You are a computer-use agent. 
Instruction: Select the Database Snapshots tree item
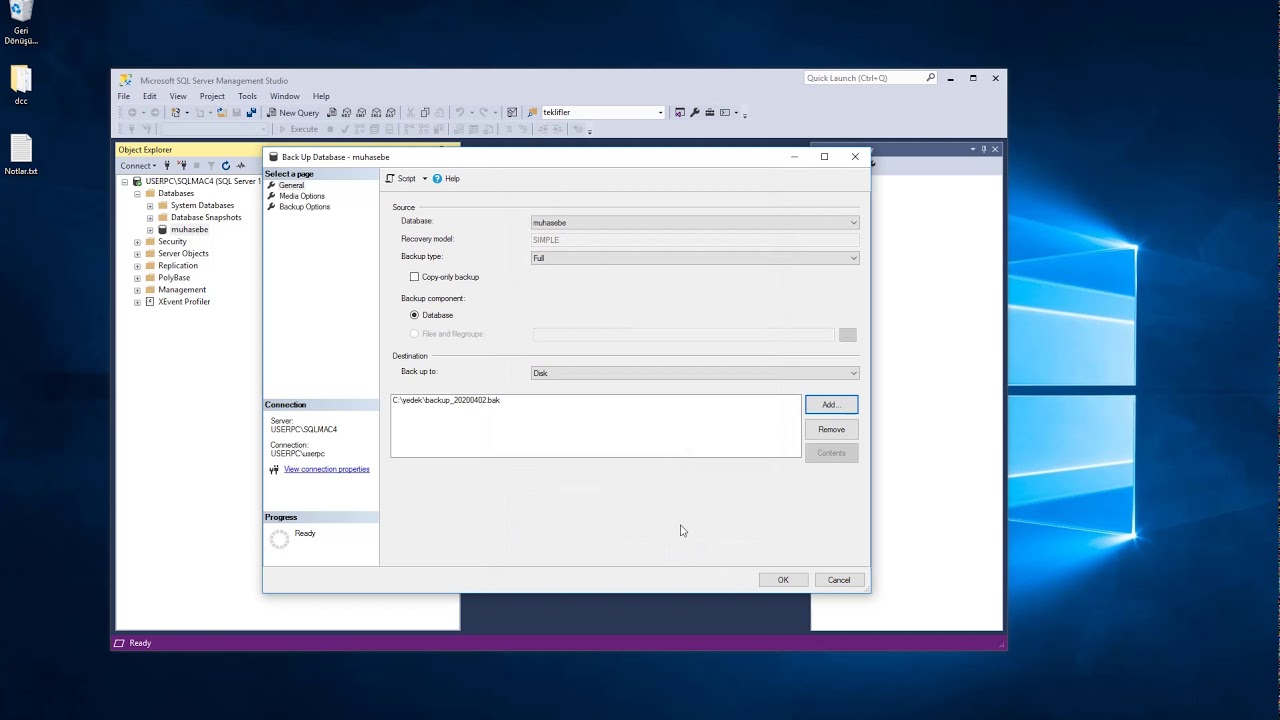206,218
